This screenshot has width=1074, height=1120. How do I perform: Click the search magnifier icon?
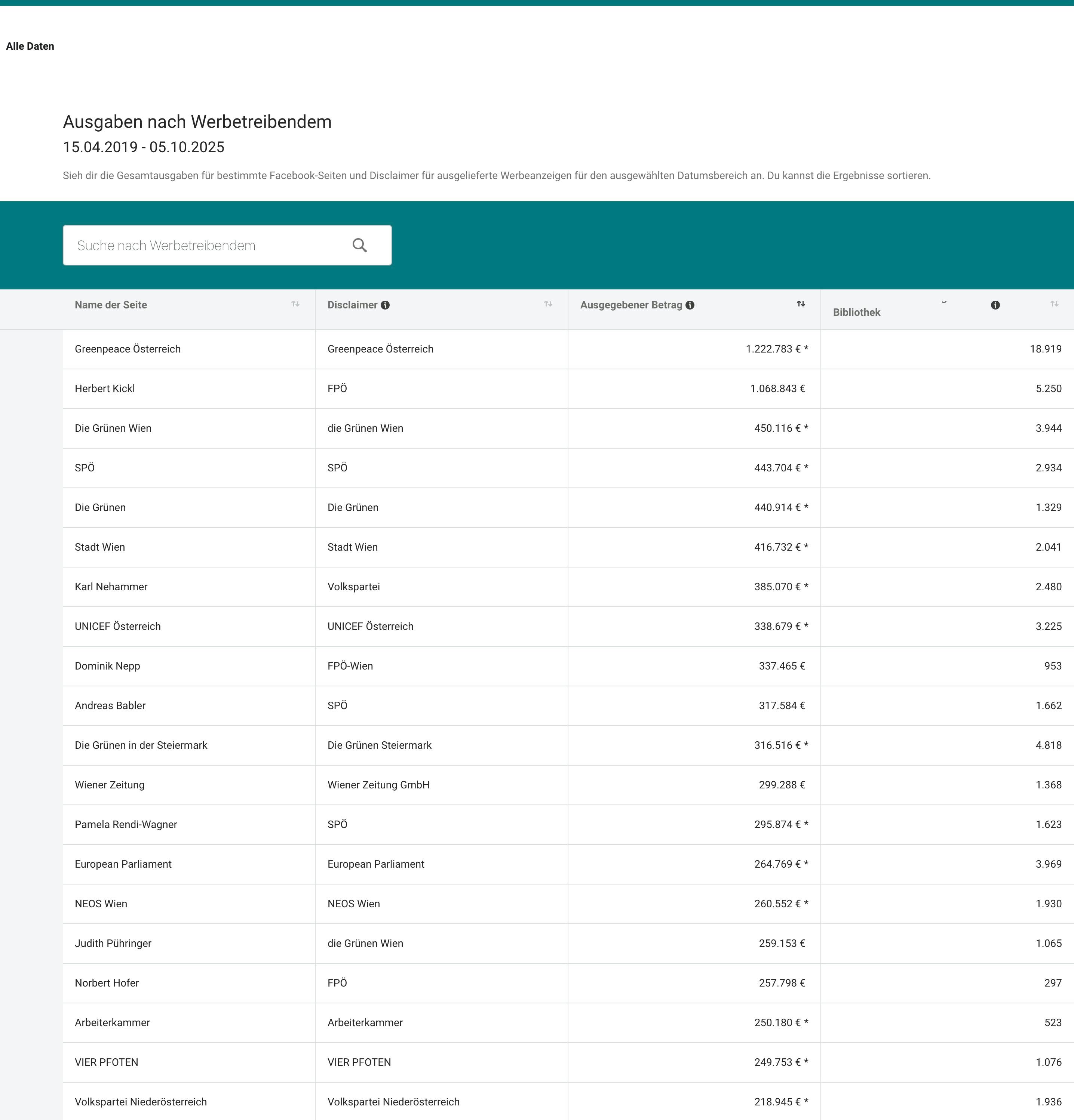(359, 245)
